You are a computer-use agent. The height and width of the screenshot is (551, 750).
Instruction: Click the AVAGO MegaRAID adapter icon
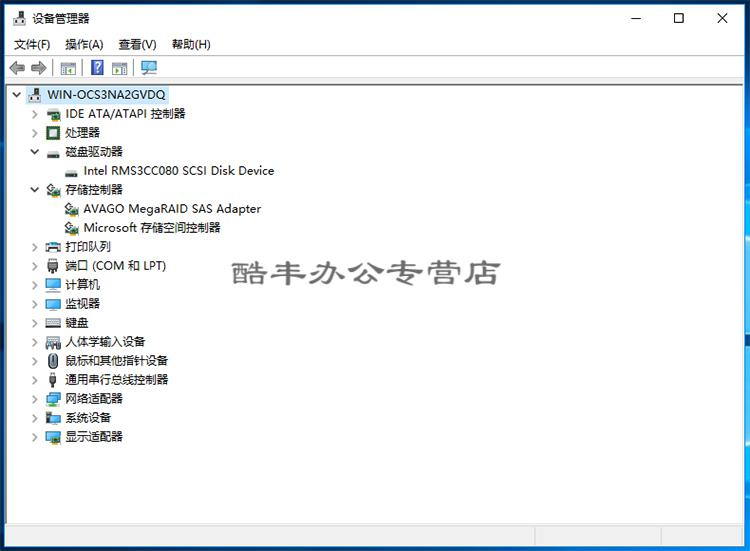click(71, 209)
